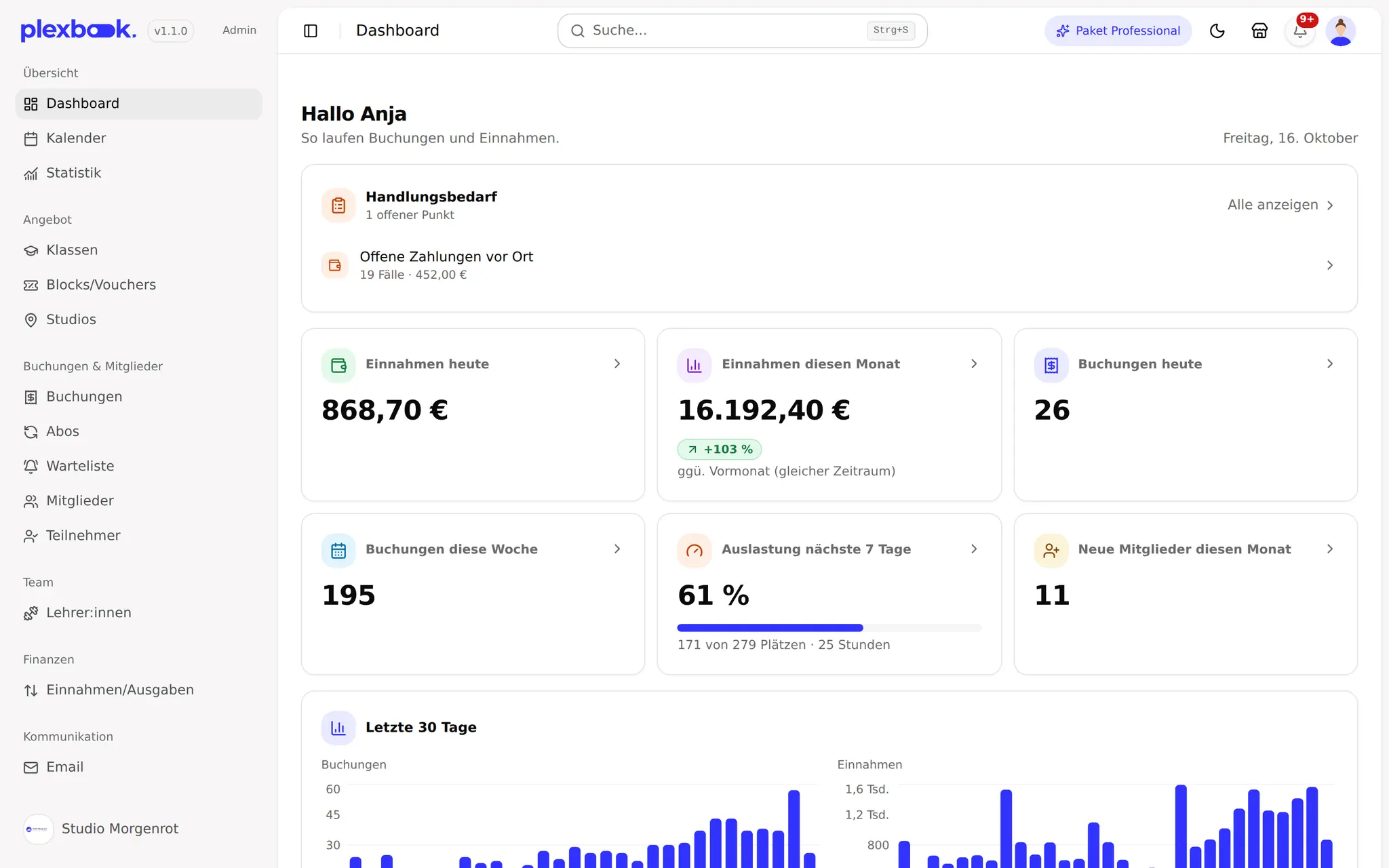Image resolution: width=1389 pixels, height=868 pixels.
Task: Click the Blocks/Vouchers ticket icon
Action: tap(31, 285)
